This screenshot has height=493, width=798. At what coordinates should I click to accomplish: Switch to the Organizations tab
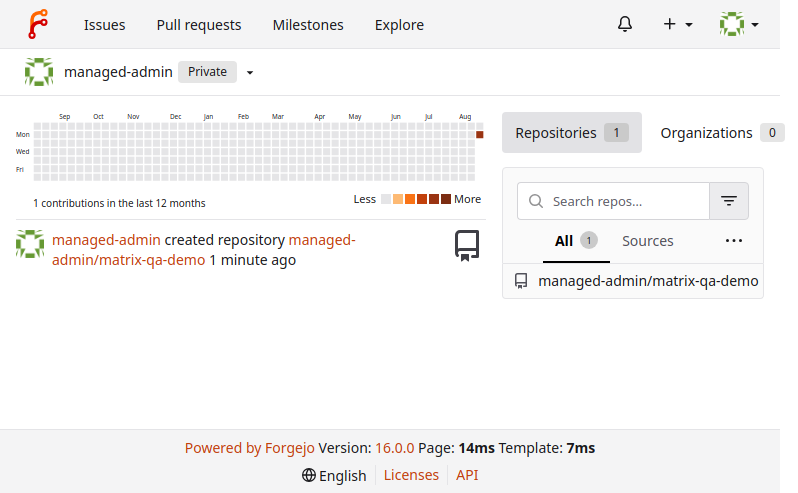(722, 133)
